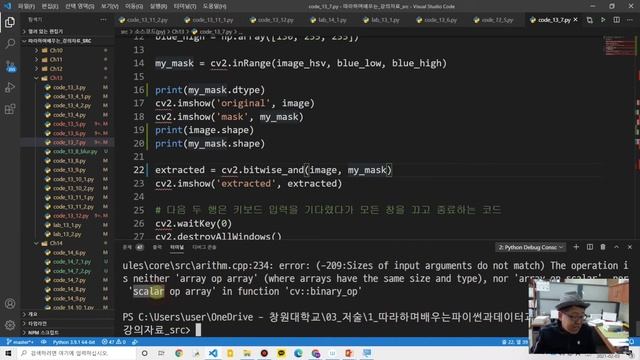Select Python 3.9.1 64-bit interpreter in status bar
Viewport: 640px width, 360px height.
[73, 342]
